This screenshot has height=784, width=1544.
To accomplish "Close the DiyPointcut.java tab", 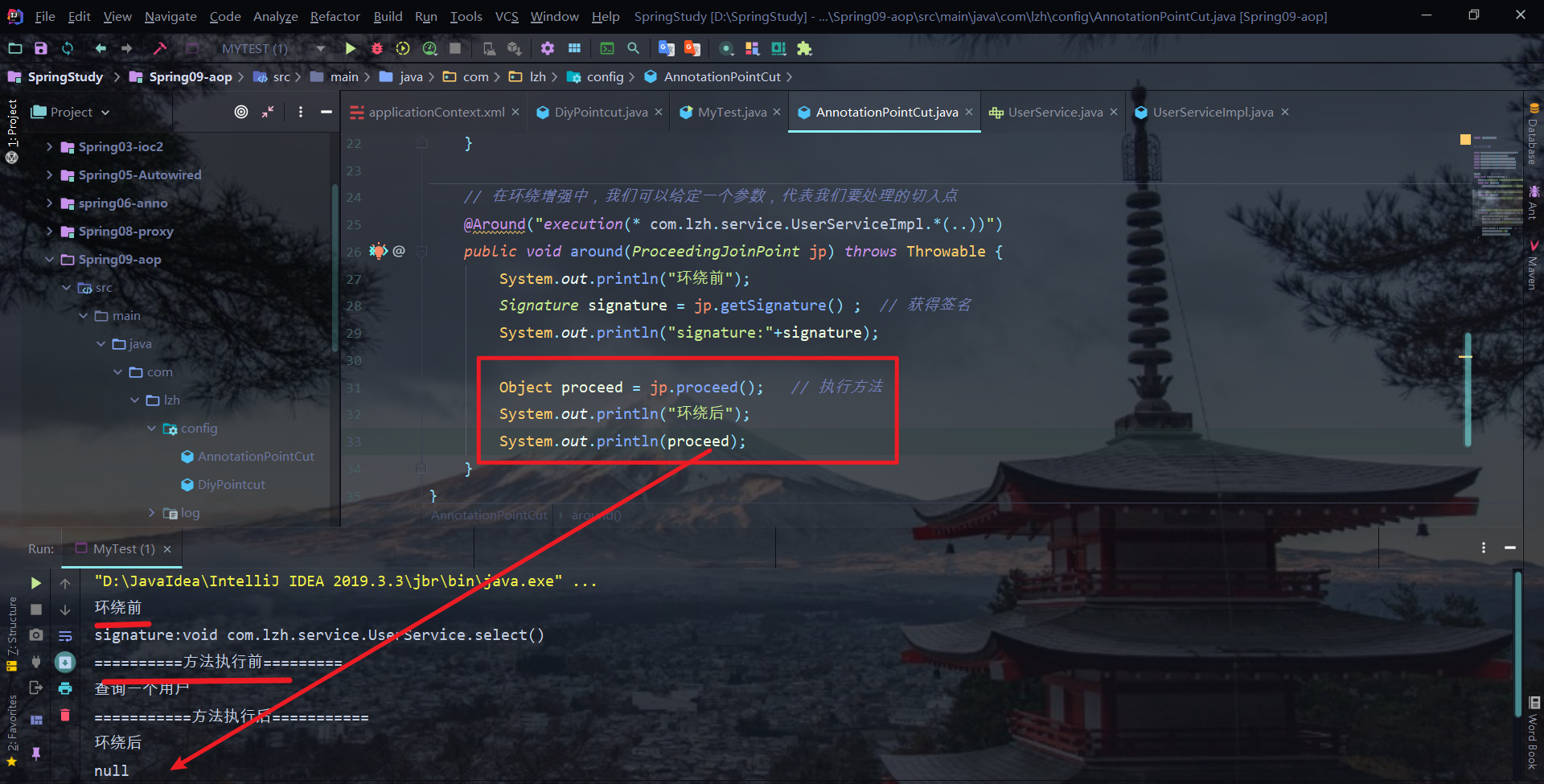I will tap(659, 112).
